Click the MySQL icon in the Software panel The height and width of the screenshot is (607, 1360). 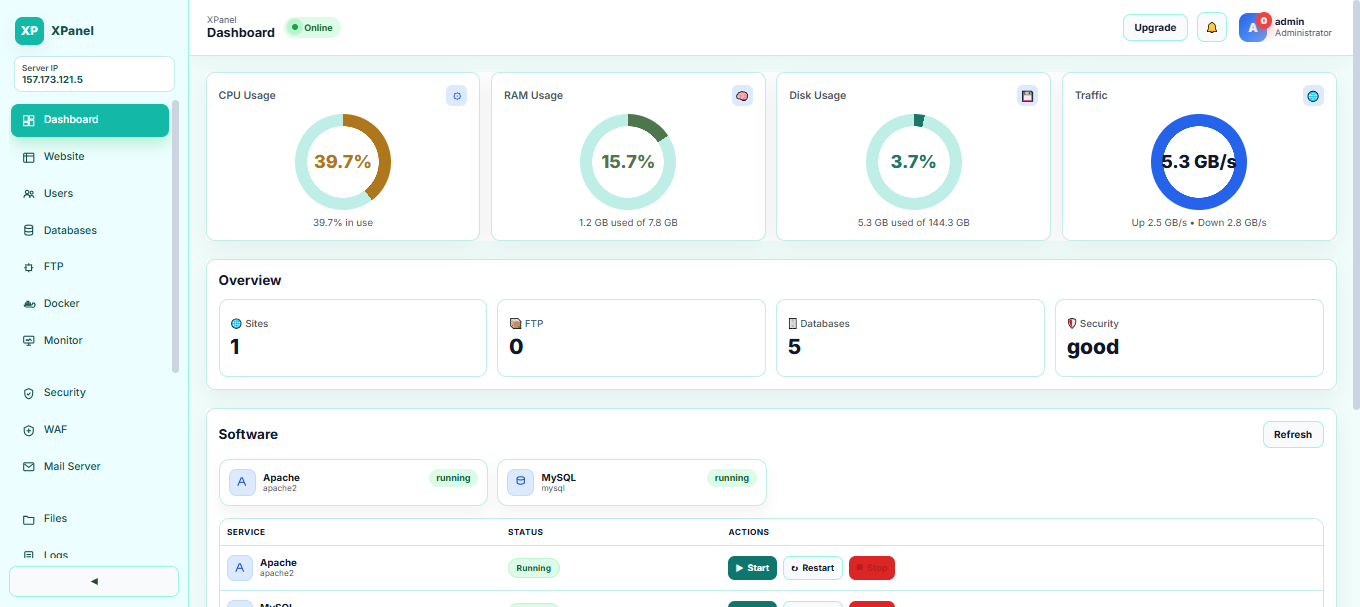click(x=519, y=482)
